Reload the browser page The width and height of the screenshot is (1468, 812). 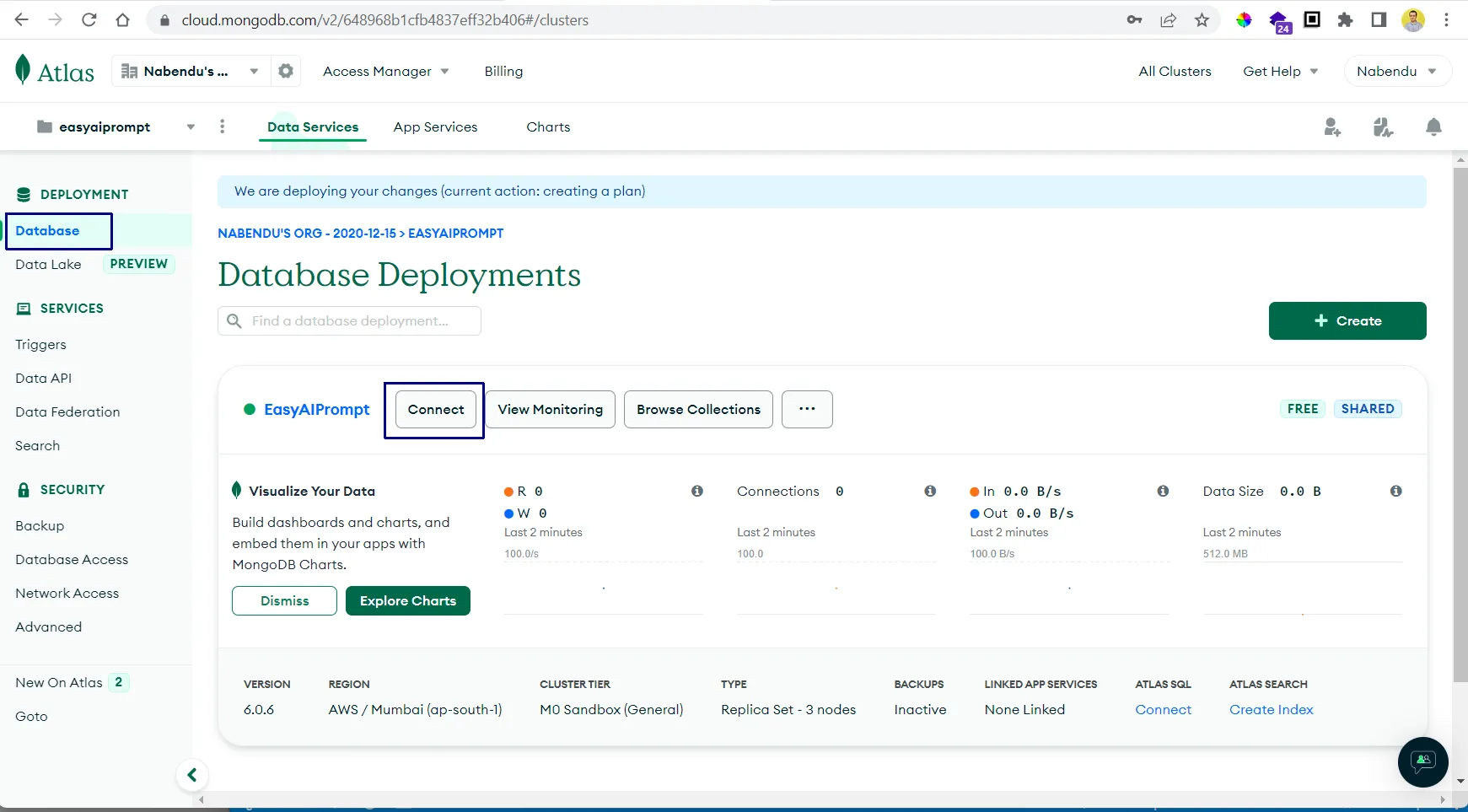tap(89, 19)
